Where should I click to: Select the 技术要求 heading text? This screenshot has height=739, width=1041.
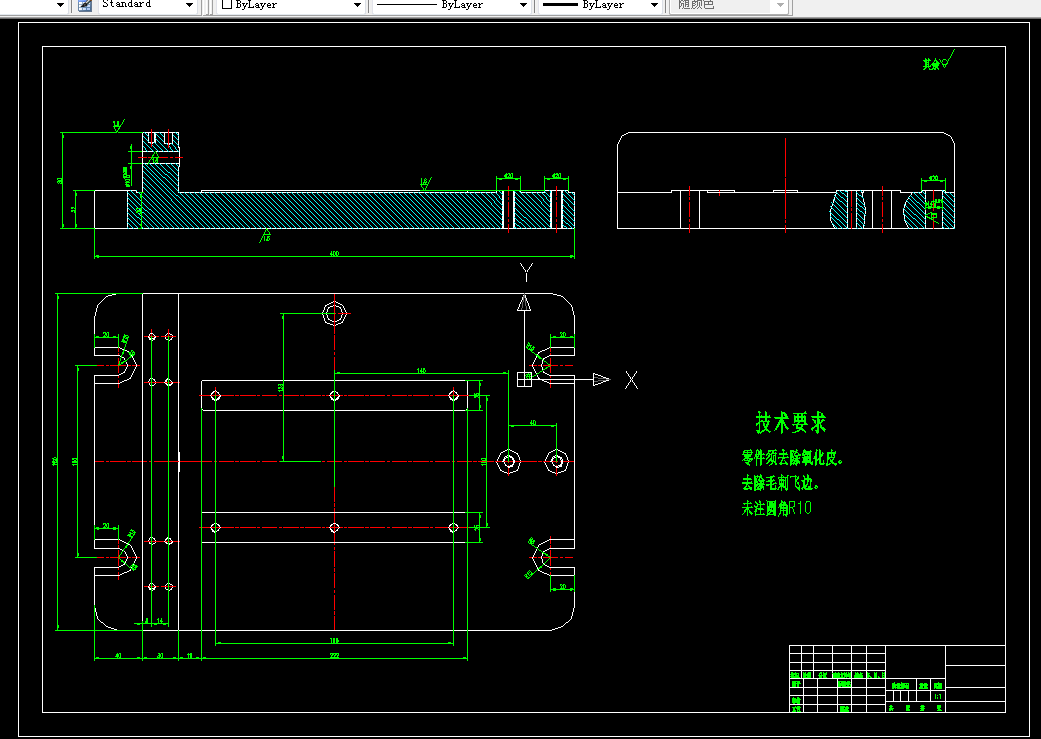click(791, 422)
